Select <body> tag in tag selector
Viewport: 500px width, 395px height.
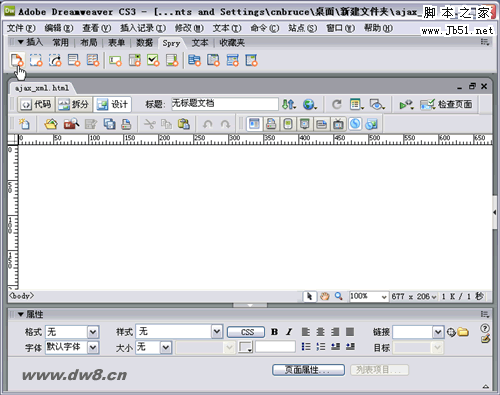coord(21,296)
